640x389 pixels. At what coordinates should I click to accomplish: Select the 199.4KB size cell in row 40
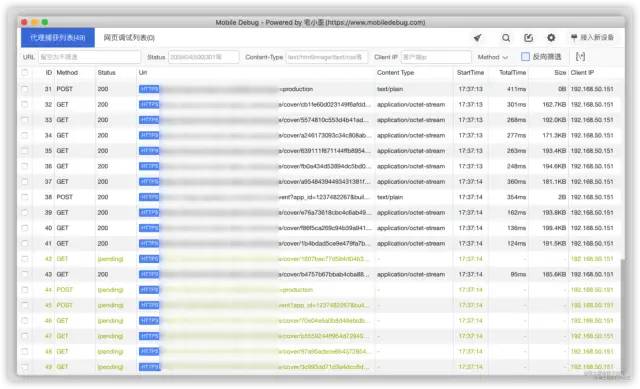pos(554,228)
